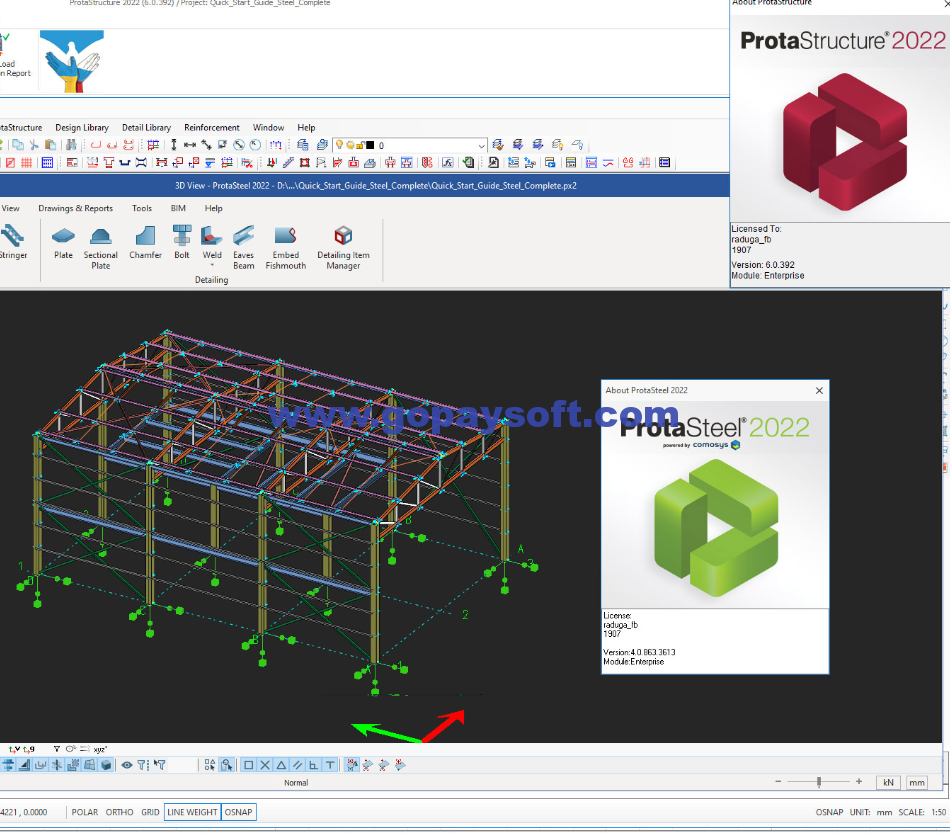Click 'Version:4.0.863.3613' in the About ProtaSteel dialog
This screenshot has width=950, height=833.
[639, 652]
